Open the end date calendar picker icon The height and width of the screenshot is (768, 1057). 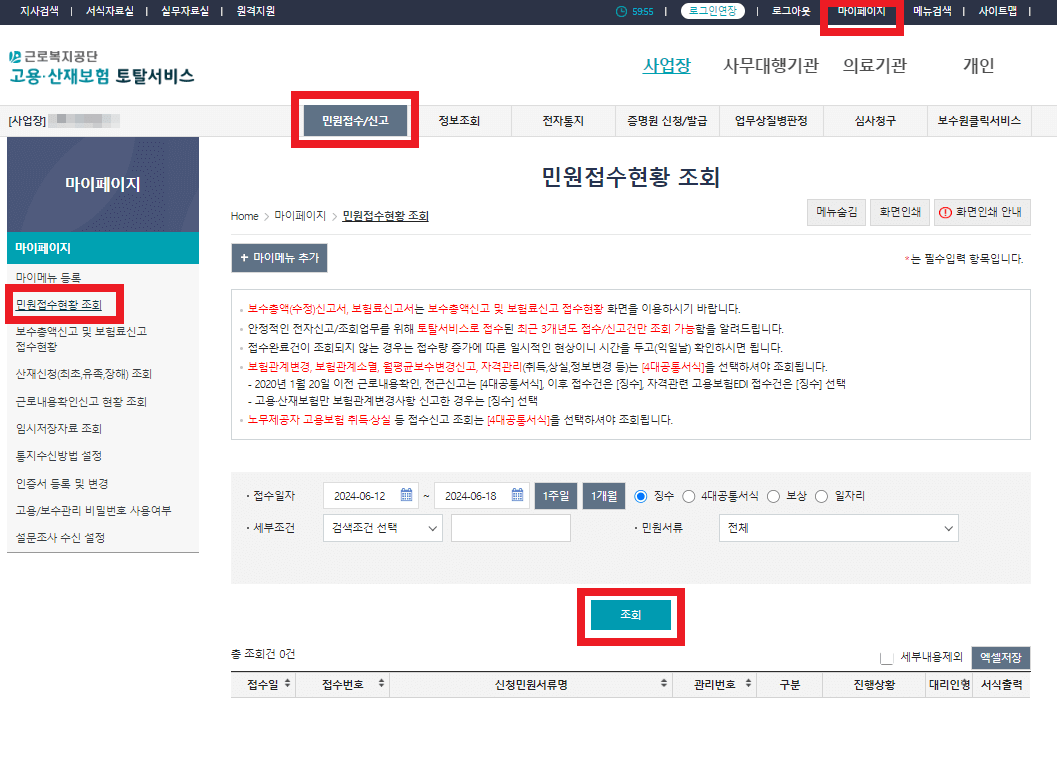coord(518,494)
